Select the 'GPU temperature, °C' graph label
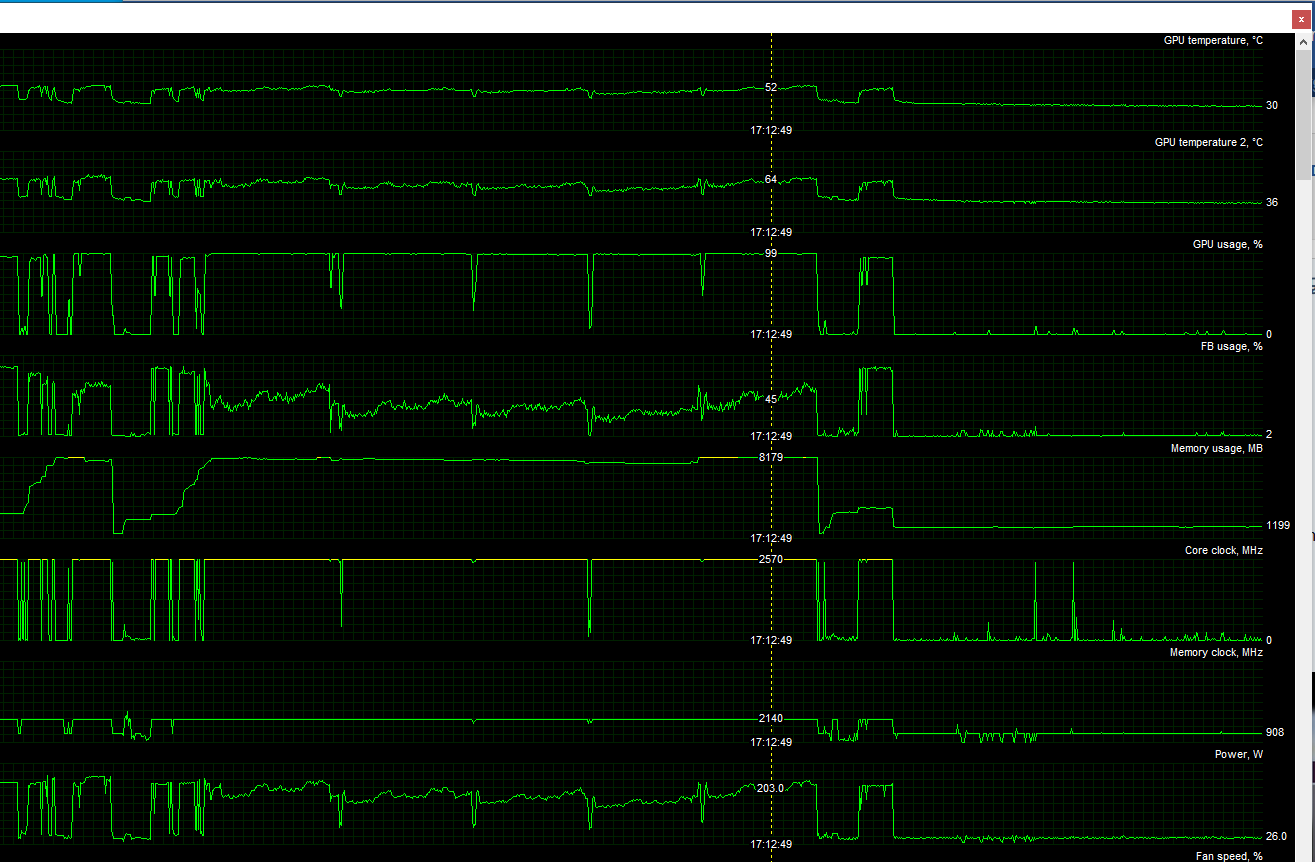The width and height of the screenshot is (1315, 862). click(x=1213, y=41)
